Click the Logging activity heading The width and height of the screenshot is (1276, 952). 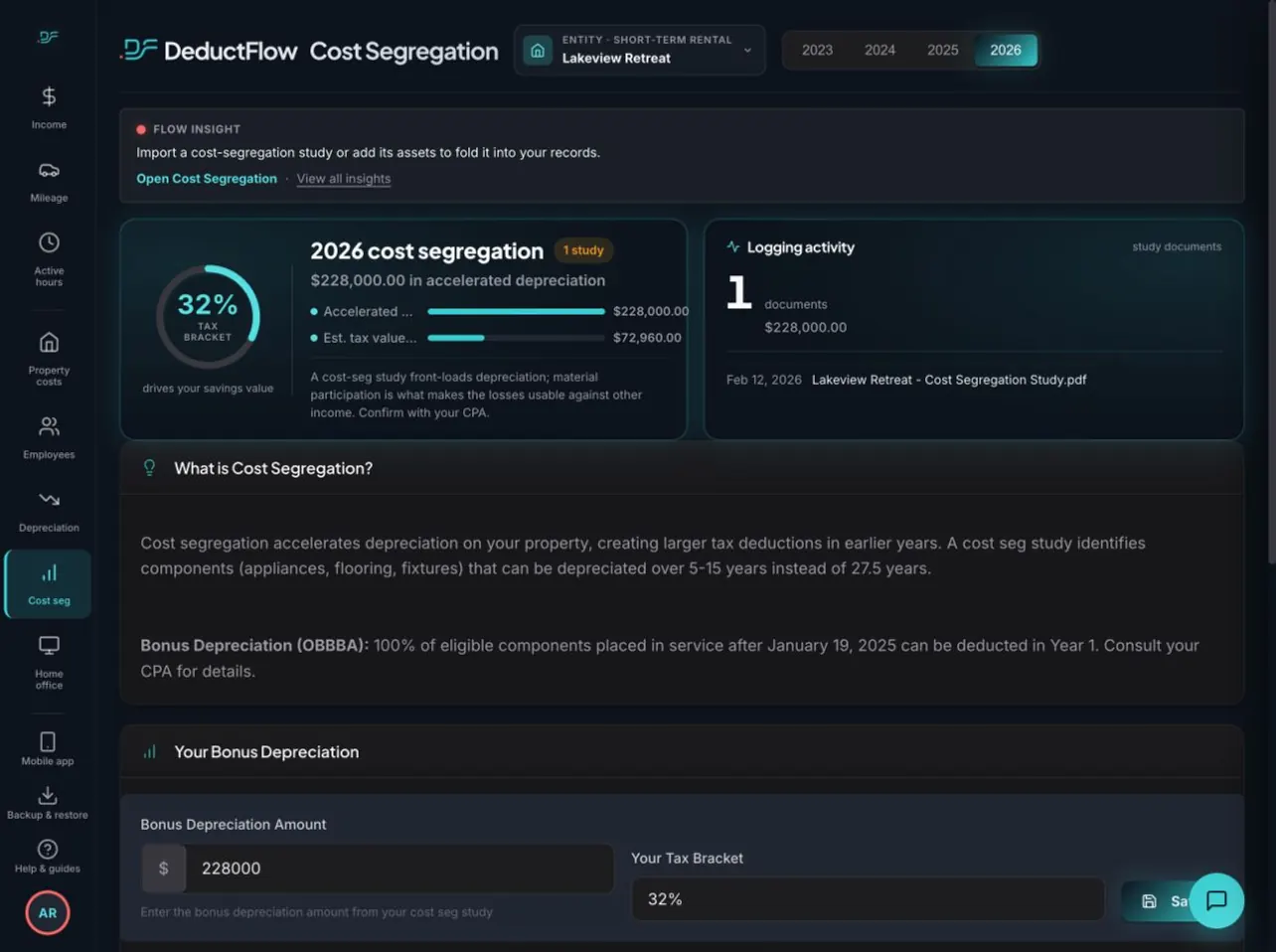[800, 247]
